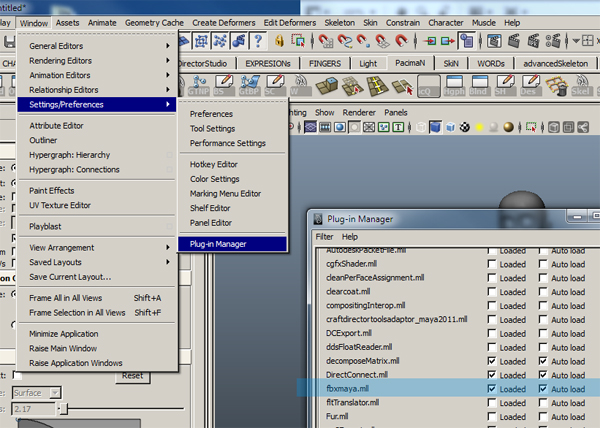Click the Insert Edge Loop shelf icon
600x428 pixels.
378,86
